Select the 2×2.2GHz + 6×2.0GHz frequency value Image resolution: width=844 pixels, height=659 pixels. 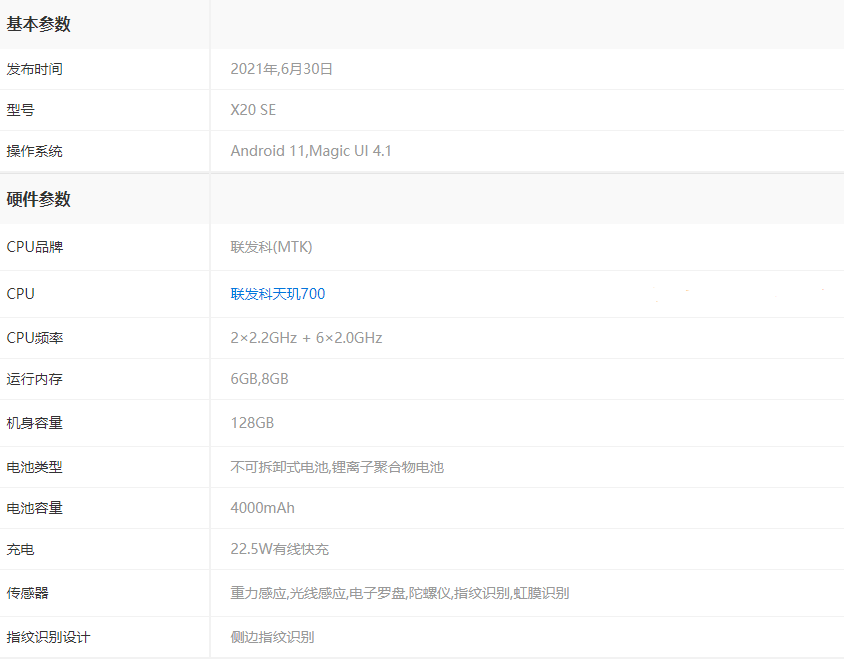306,338
